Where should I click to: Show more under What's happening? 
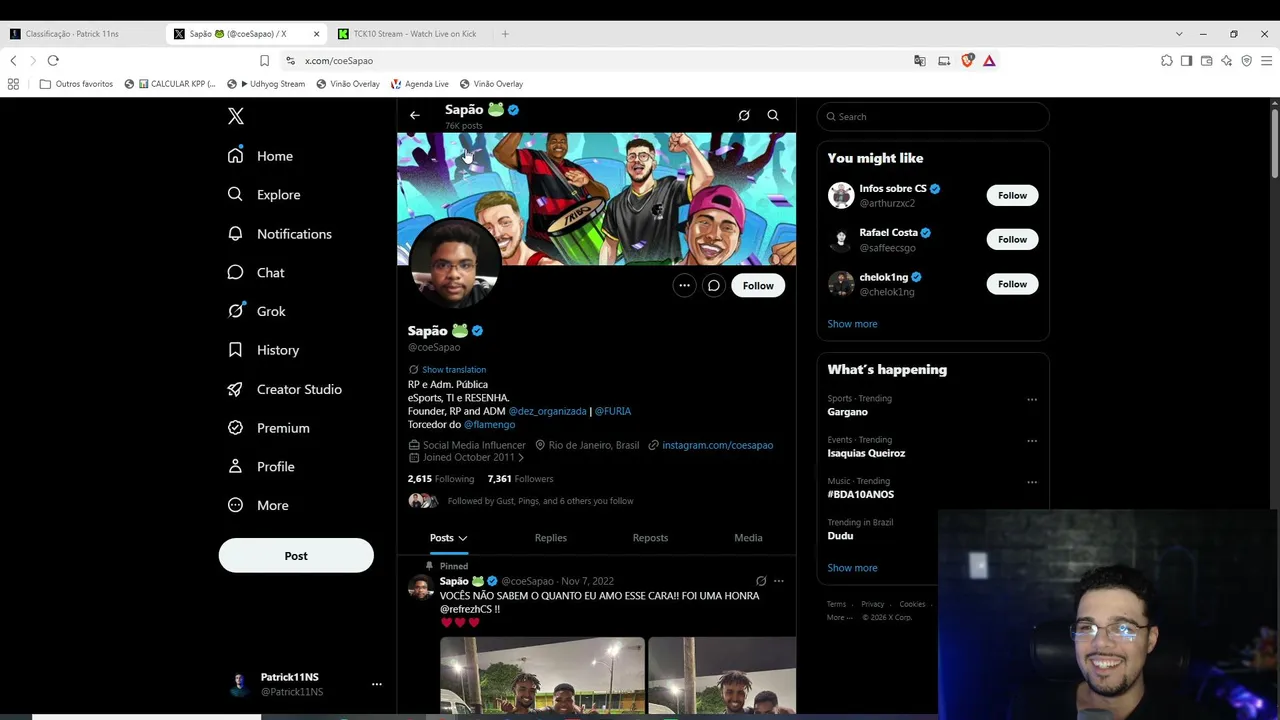(x=852, y=568)
